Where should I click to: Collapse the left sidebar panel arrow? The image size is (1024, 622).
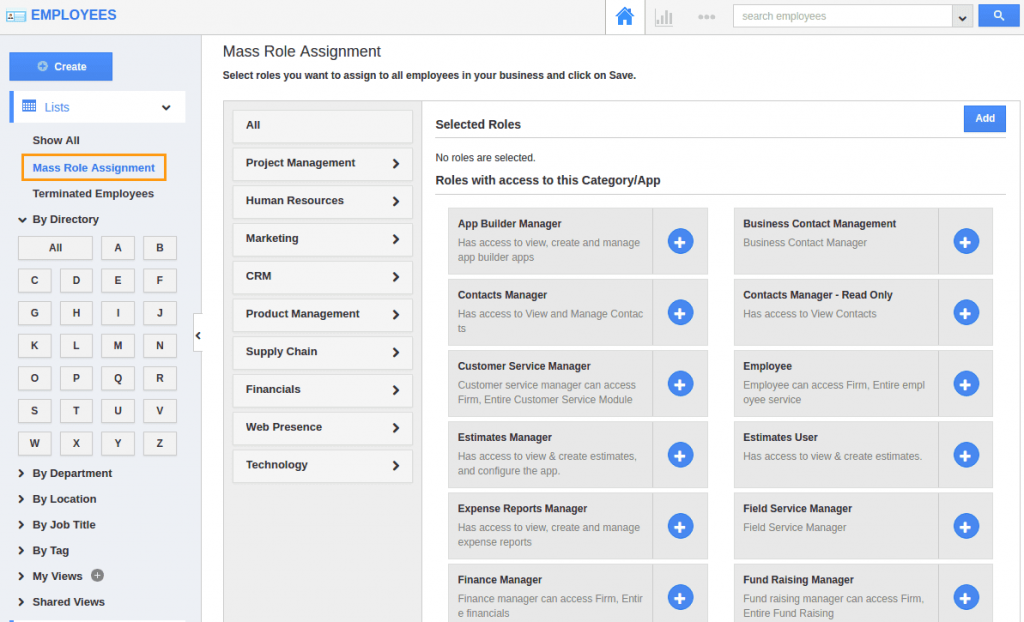(198, 336)
